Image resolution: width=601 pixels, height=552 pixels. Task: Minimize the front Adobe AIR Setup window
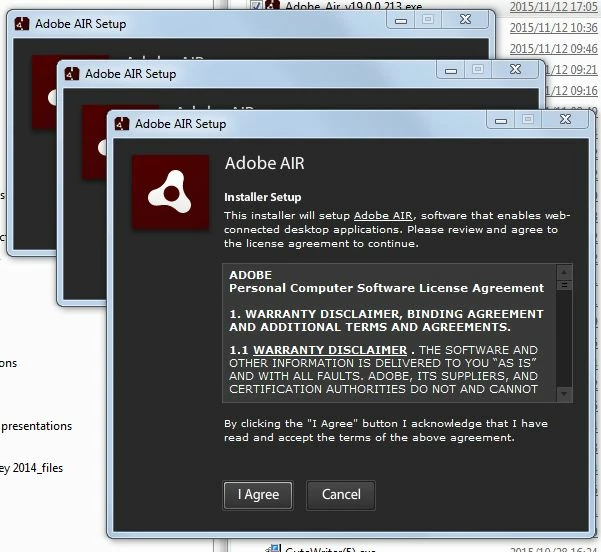click(501, 120)
